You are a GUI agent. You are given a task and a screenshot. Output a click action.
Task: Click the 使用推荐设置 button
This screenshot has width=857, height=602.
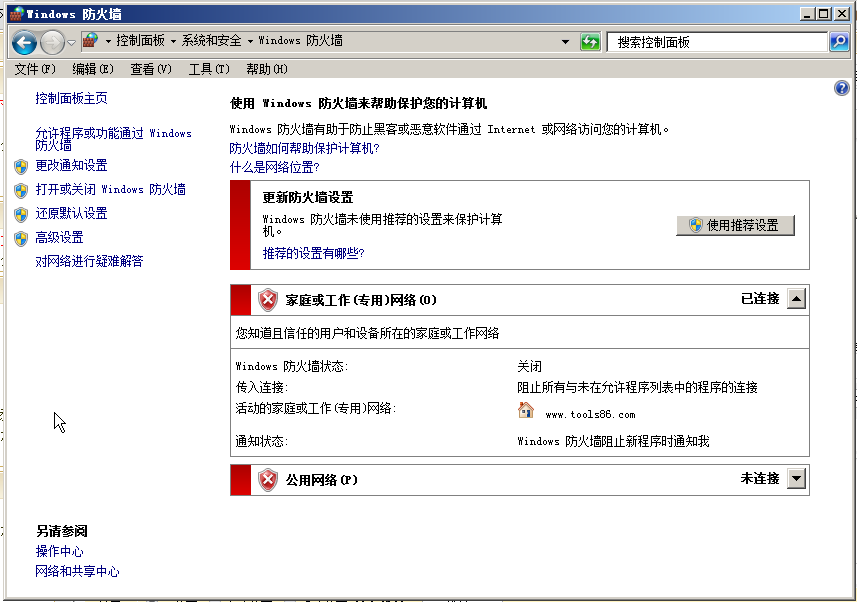(x=735, y=225)
